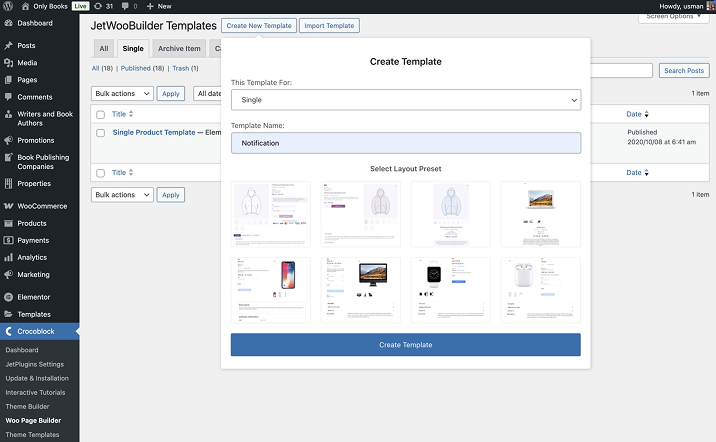Filter by Published (18) link
716x442 pixels.
point(142,68)
